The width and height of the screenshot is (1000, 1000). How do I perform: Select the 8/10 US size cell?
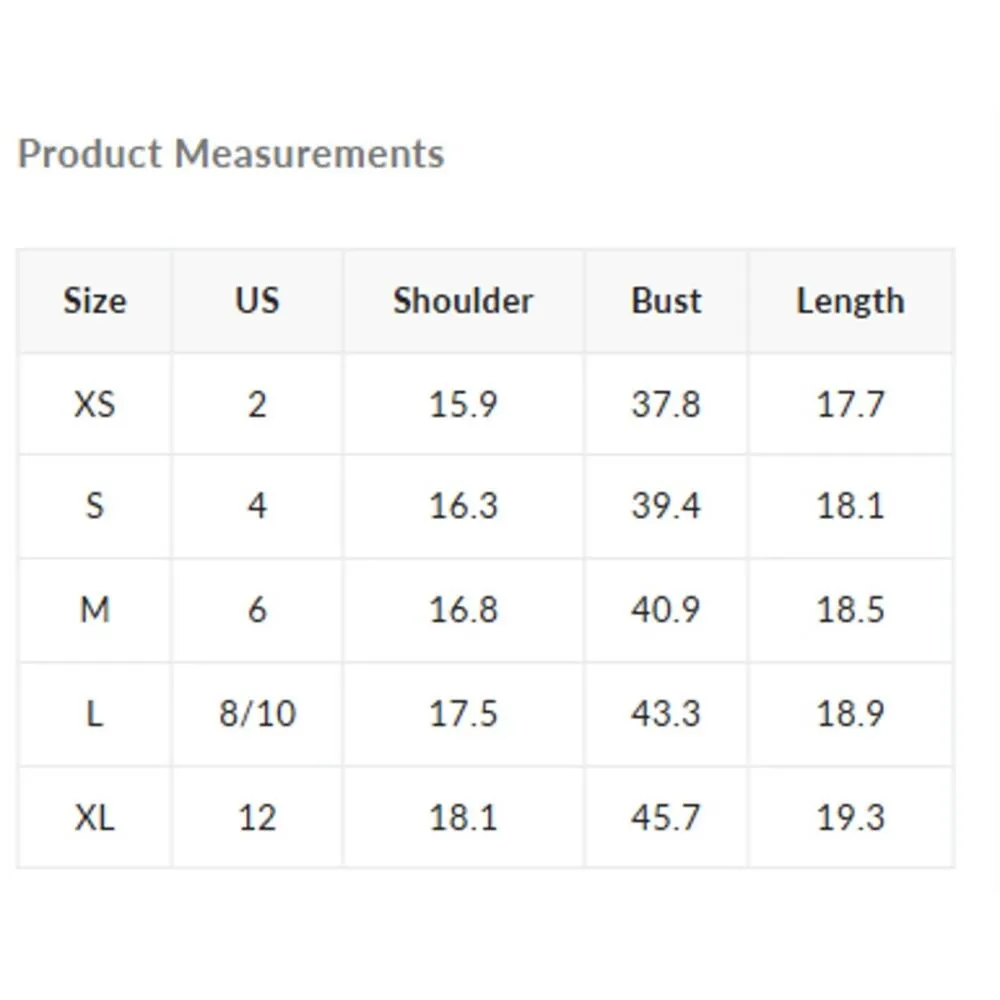257,713
